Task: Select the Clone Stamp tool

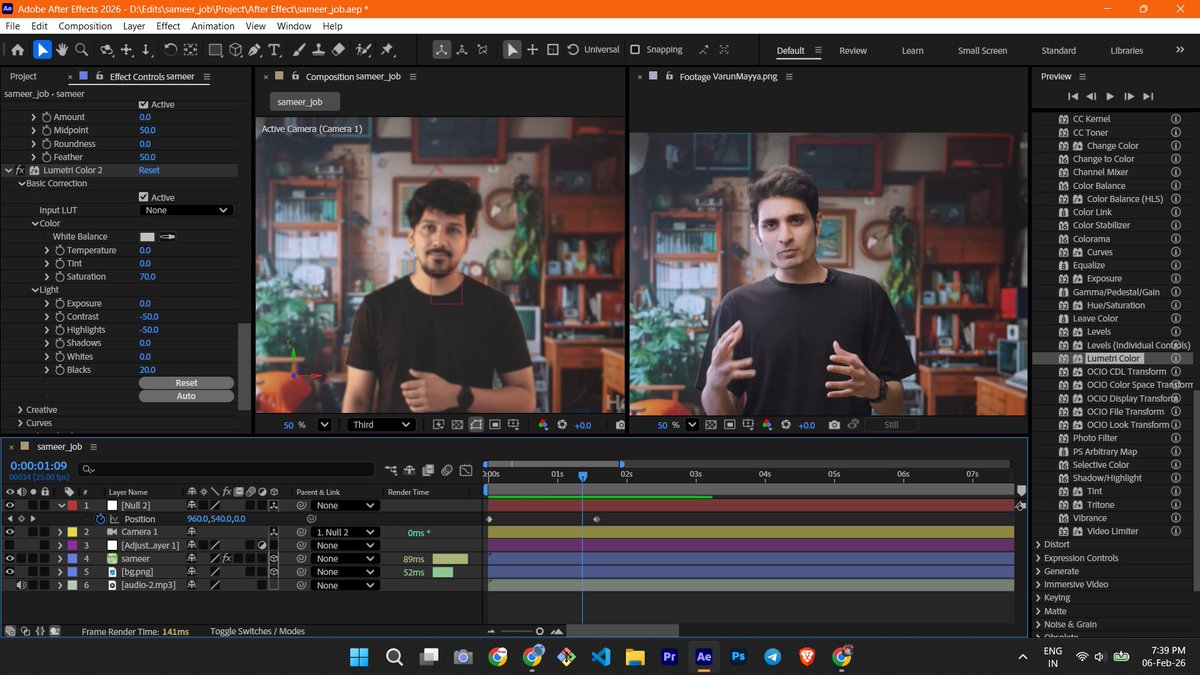Action: [x=318, y=49]
